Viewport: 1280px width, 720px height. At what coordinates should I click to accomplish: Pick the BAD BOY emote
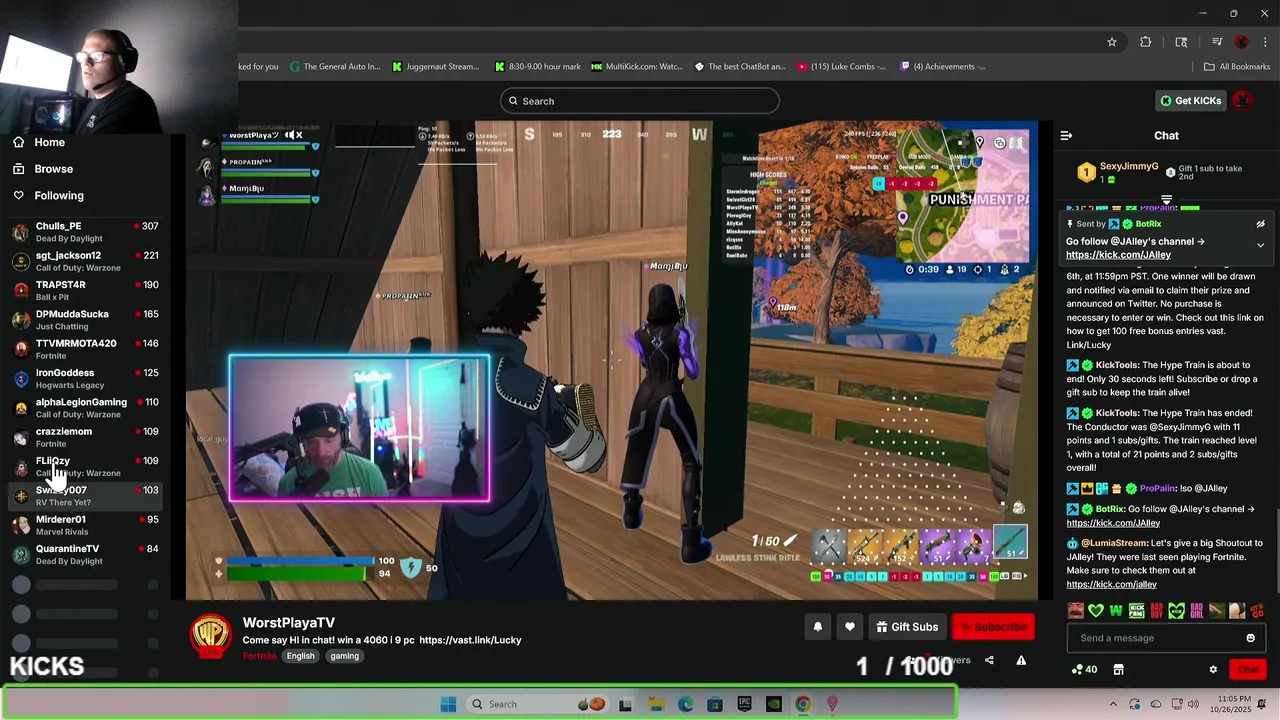click(1156, 611)
